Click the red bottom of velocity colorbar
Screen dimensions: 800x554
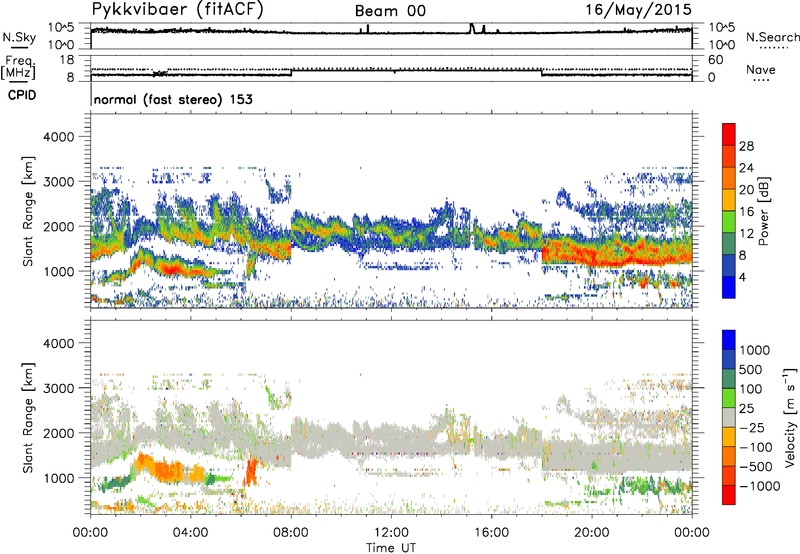[729, 495]
